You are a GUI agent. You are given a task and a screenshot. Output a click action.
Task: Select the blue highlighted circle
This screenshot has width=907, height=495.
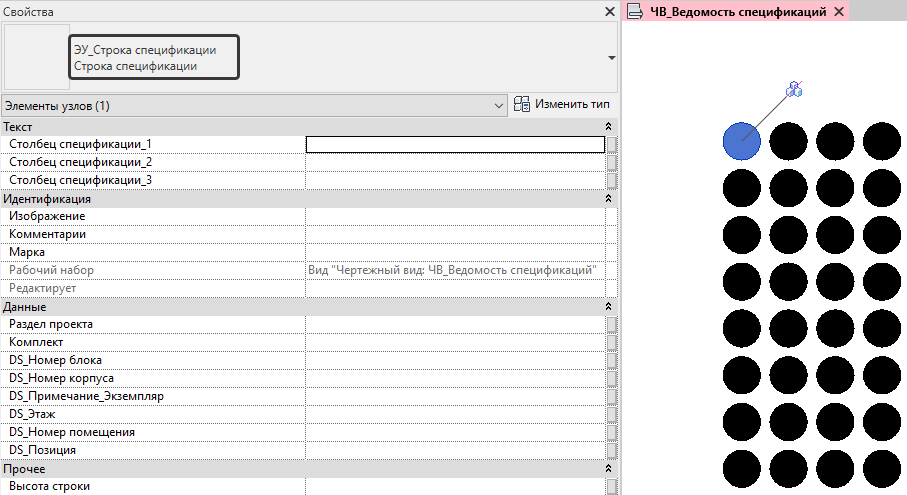click(x=741, y=141)
